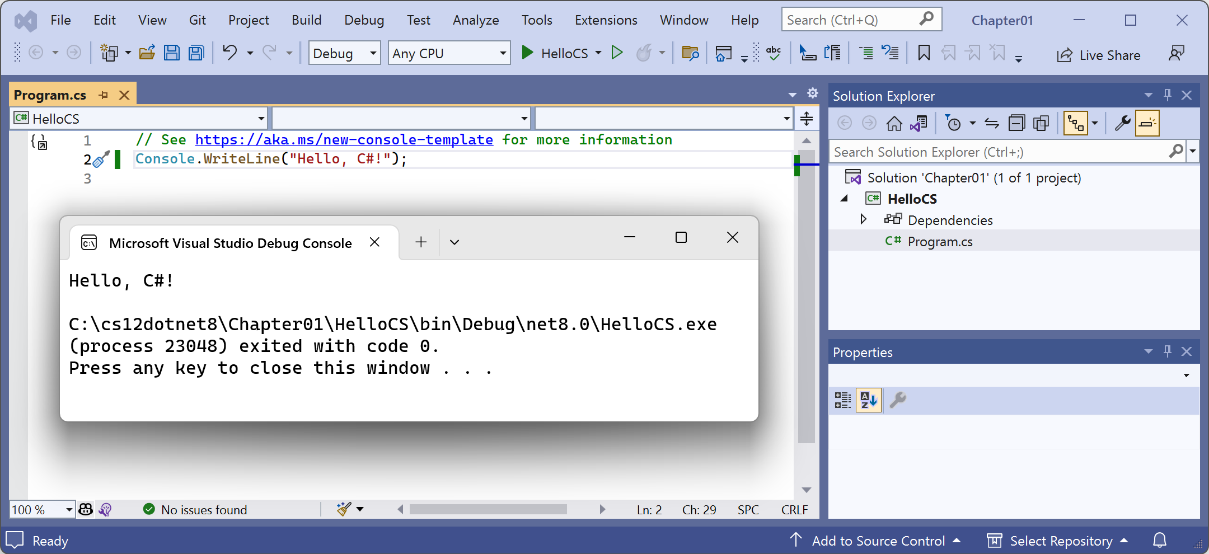Click Select Repository in the status bar
Screen dimensions: 1209x554
(1060, 541)
